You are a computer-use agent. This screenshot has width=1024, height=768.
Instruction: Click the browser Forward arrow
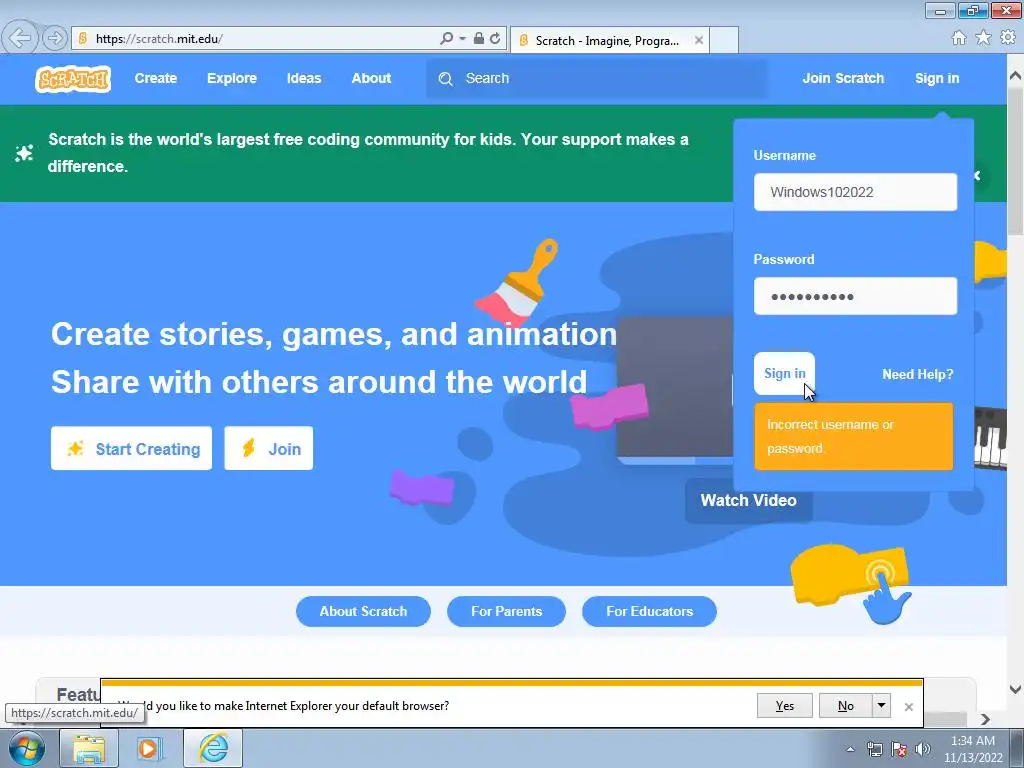tap(55, 39)
